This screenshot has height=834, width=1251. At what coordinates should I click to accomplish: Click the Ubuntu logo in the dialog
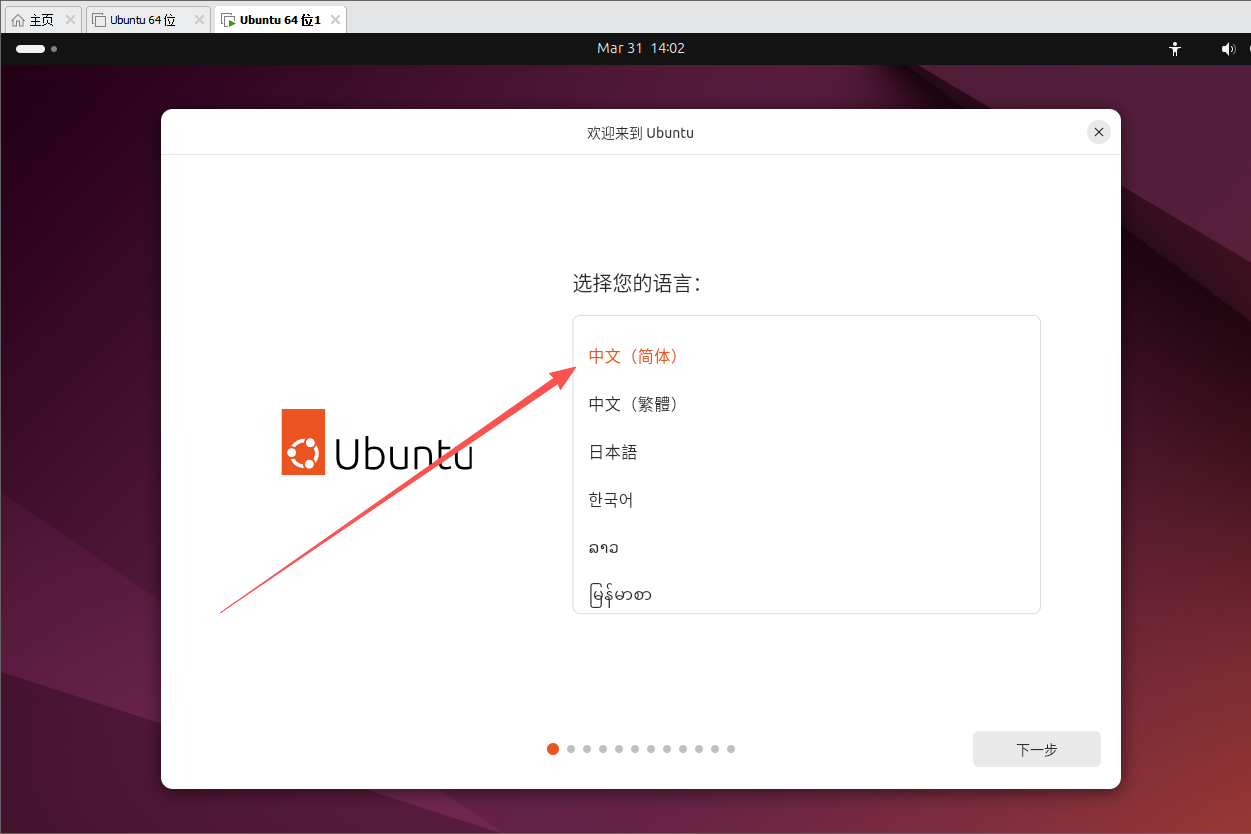click(377, 442)
